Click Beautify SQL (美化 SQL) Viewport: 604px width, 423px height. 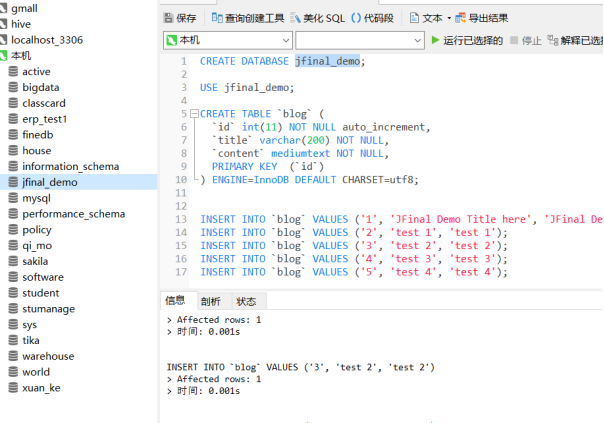(x=317, y=18)
